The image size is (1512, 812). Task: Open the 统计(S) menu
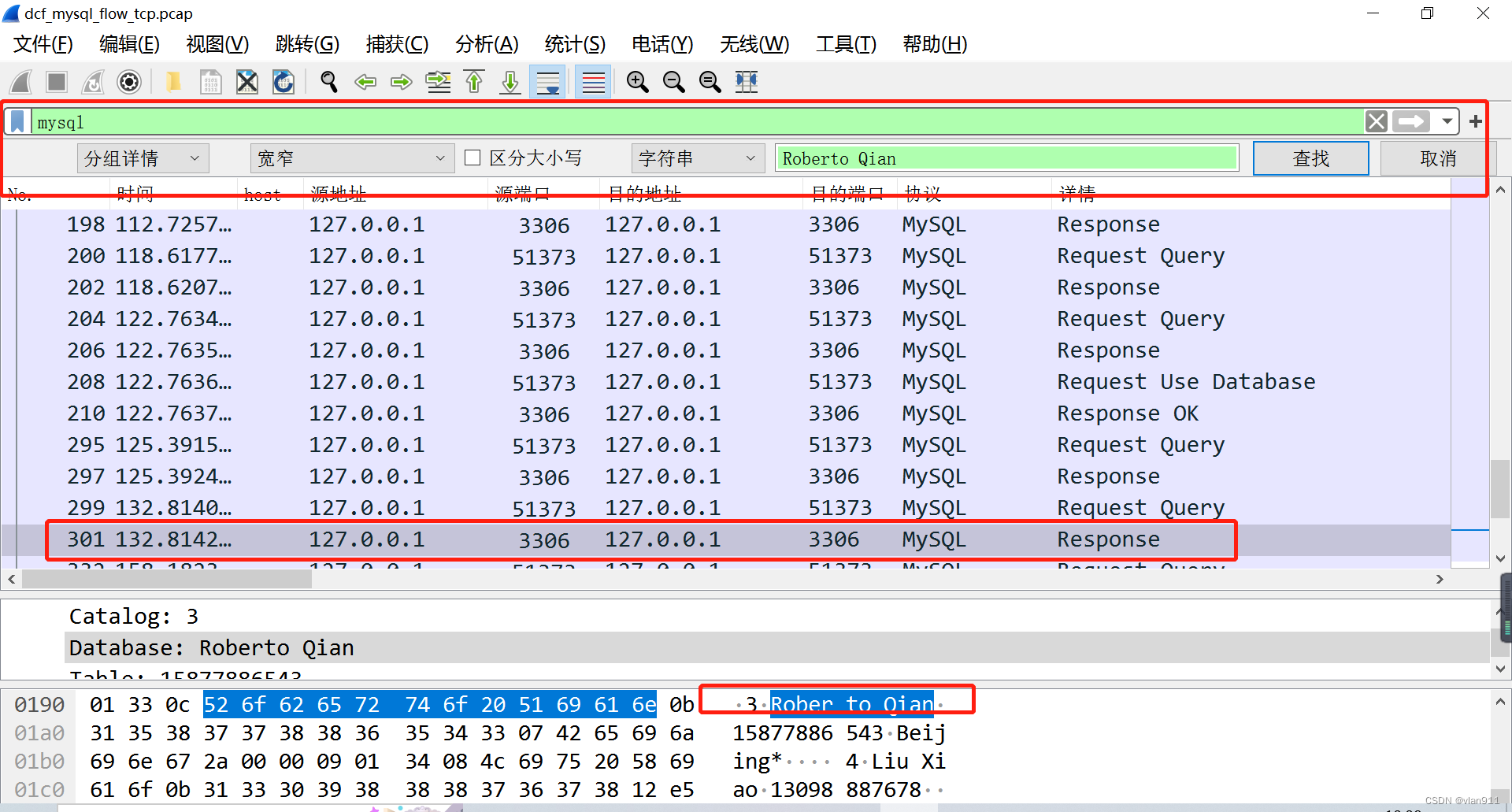[575, 44]
